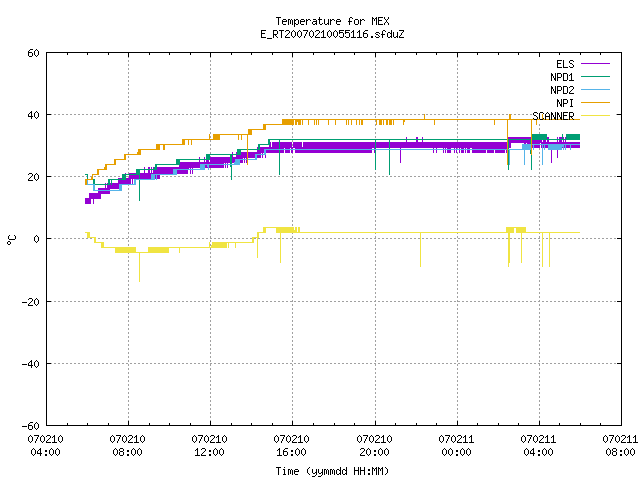The width and height of the screenshot is (640, 480).
Task: Click the blue NPD2 legend line sample
Action: pyautogui.click(x=595, y=90)
